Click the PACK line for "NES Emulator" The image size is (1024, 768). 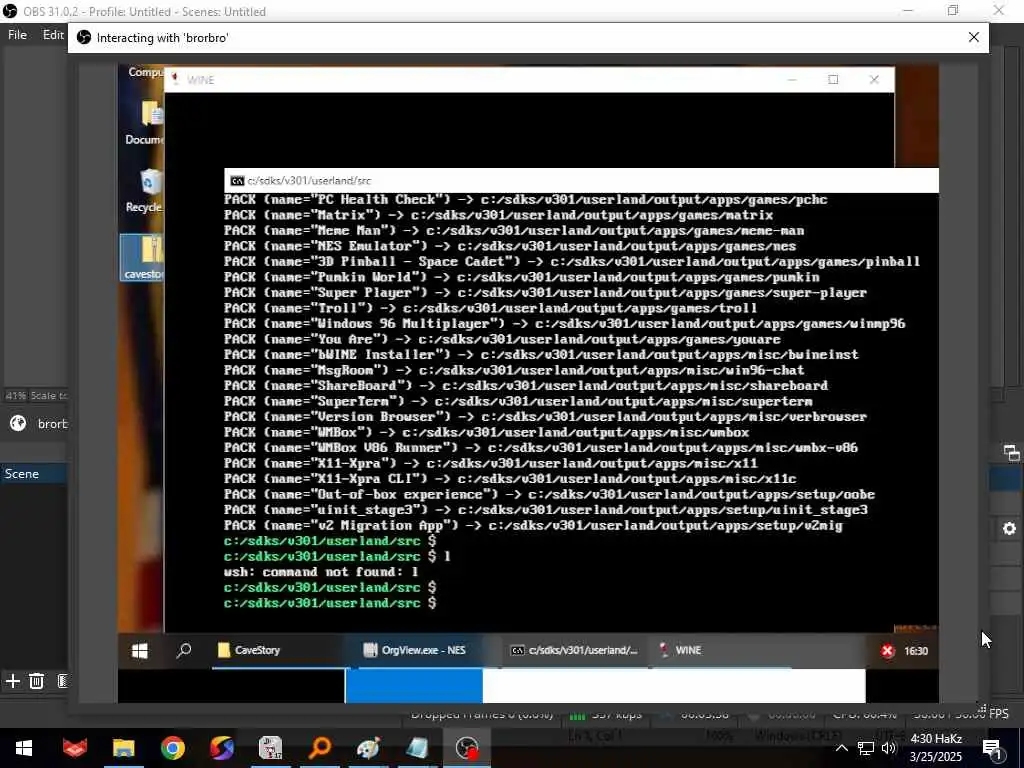point(510,246)
